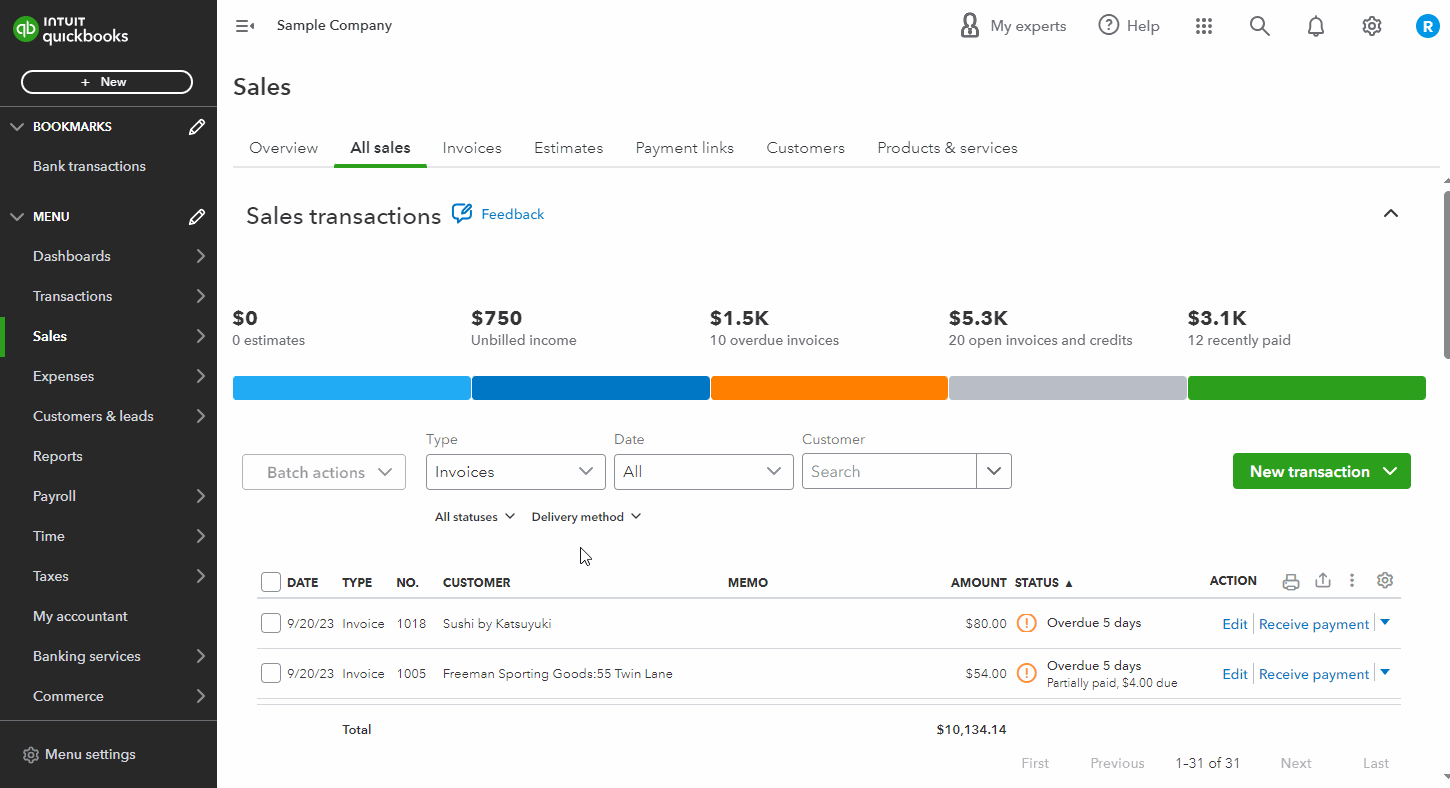This screenshot has height=788, width=1450.
Task: Open action dropdown arrow for invoice 1005
Action: pos(1385,672)
